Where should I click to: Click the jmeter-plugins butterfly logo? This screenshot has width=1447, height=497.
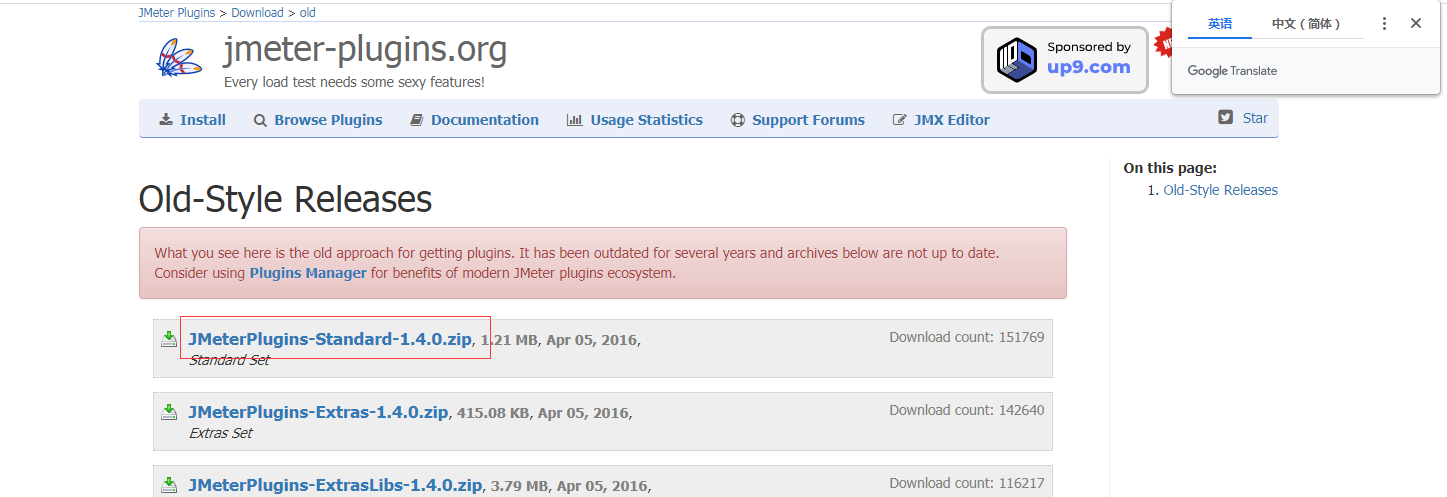click(x=180, y=59)
